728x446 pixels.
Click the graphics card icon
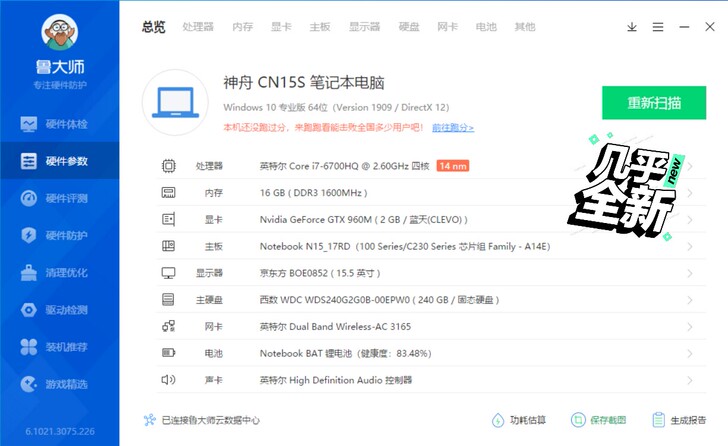(x=168, y=219)
